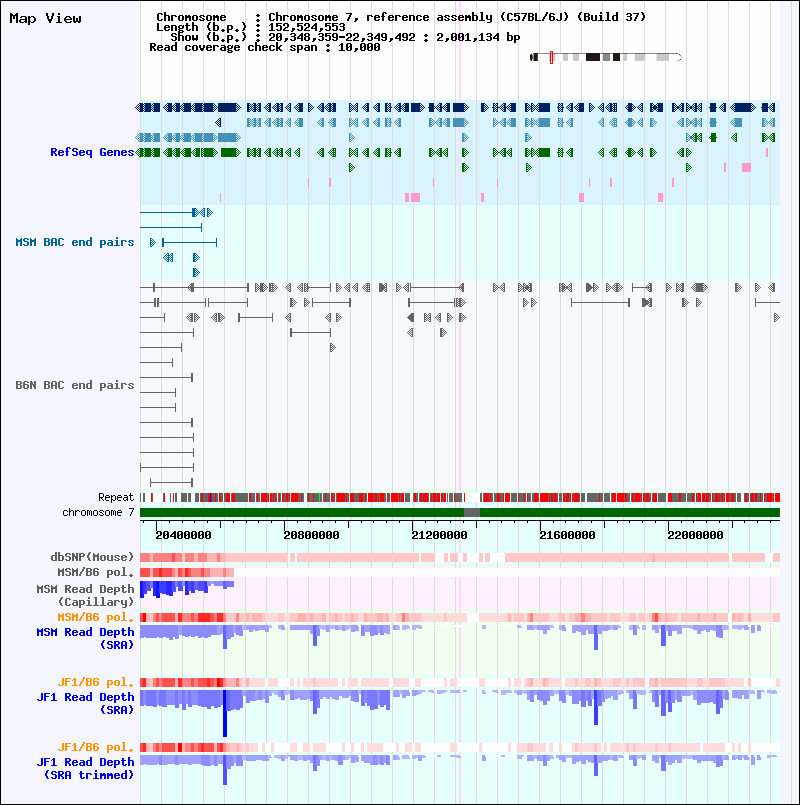Click the chromosome 7 track label
Screen dimensions: 800x805
point(98,512)
